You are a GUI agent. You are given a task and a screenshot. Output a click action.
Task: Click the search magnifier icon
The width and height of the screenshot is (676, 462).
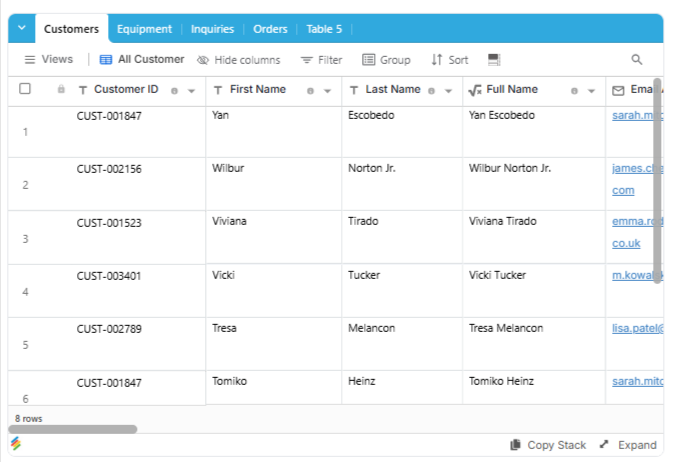click(637, 59)
